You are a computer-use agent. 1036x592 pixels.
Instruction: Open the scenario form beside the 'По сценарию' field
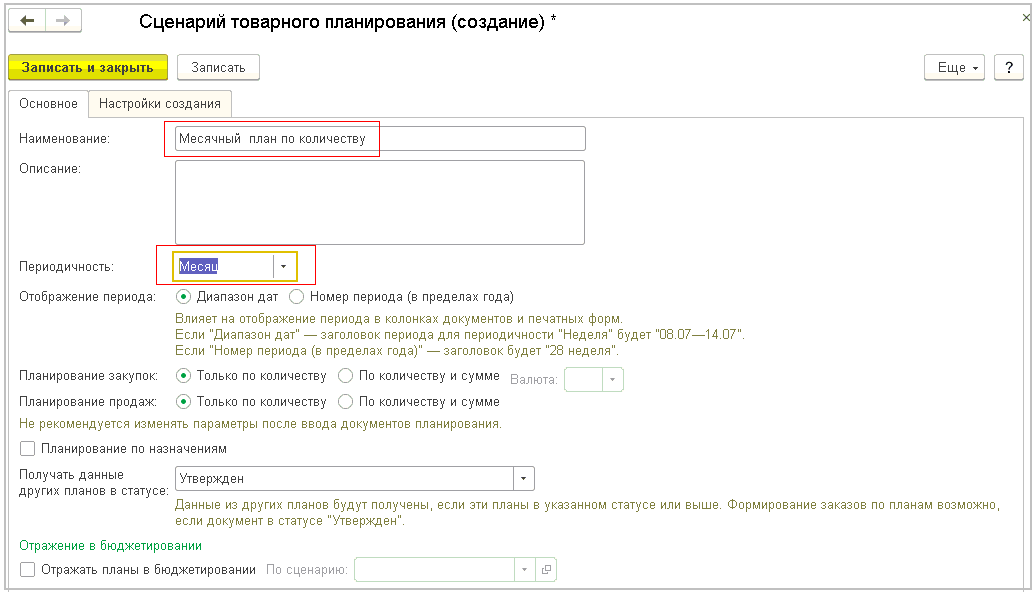[546, 570]
